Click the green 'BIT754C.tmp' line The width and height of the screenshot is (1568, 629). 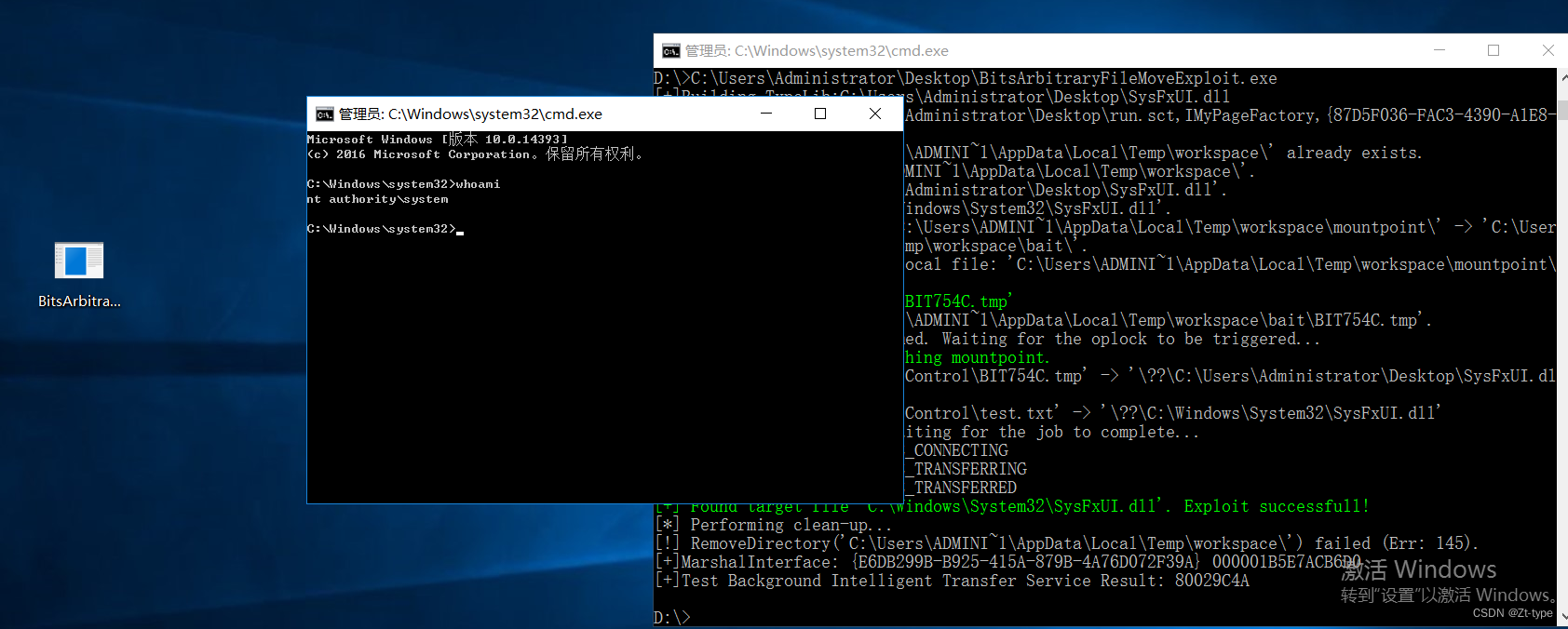[958, 301]
